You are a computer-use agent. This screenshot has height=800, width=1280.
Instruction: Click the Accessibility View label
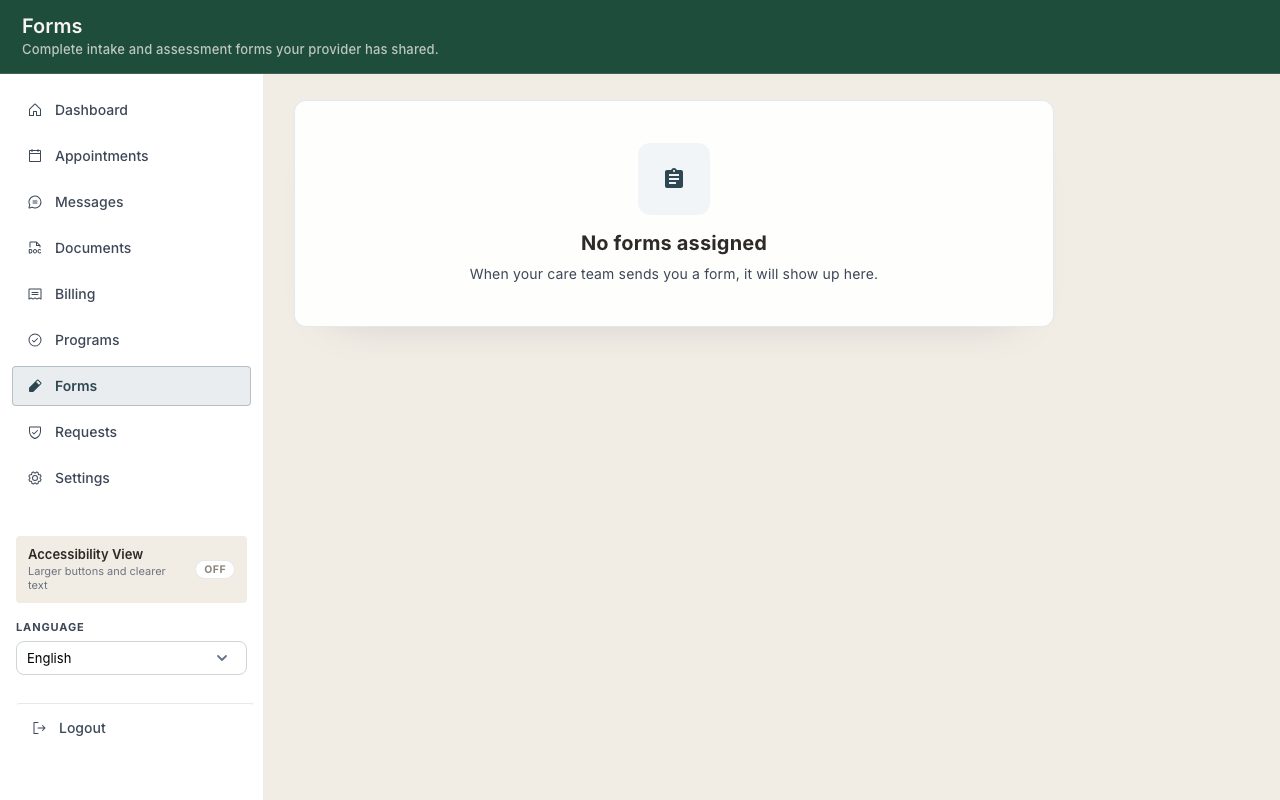85,554
